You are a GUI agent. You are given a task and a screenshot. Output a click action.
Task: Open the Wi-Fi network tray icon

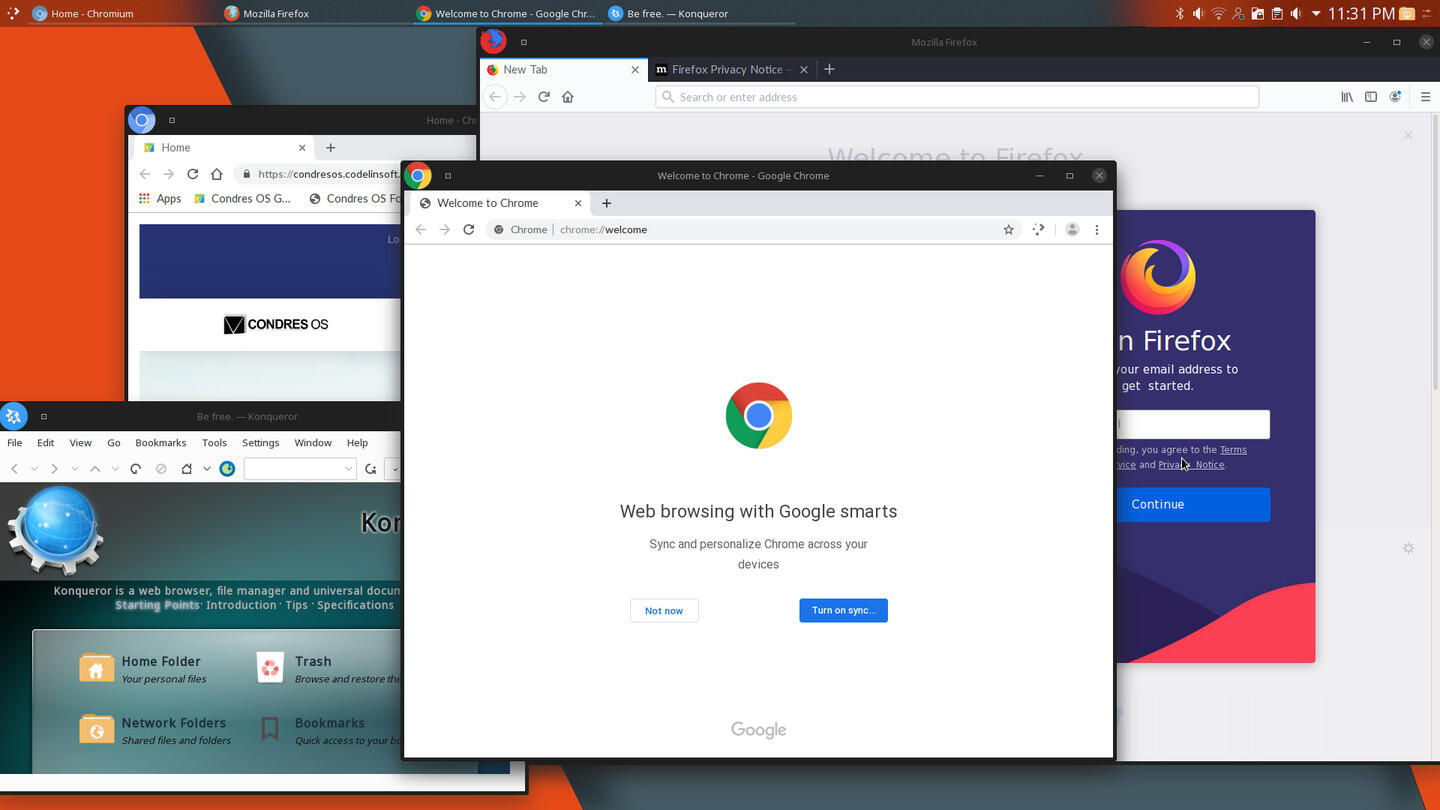[x=1218, y=13]
